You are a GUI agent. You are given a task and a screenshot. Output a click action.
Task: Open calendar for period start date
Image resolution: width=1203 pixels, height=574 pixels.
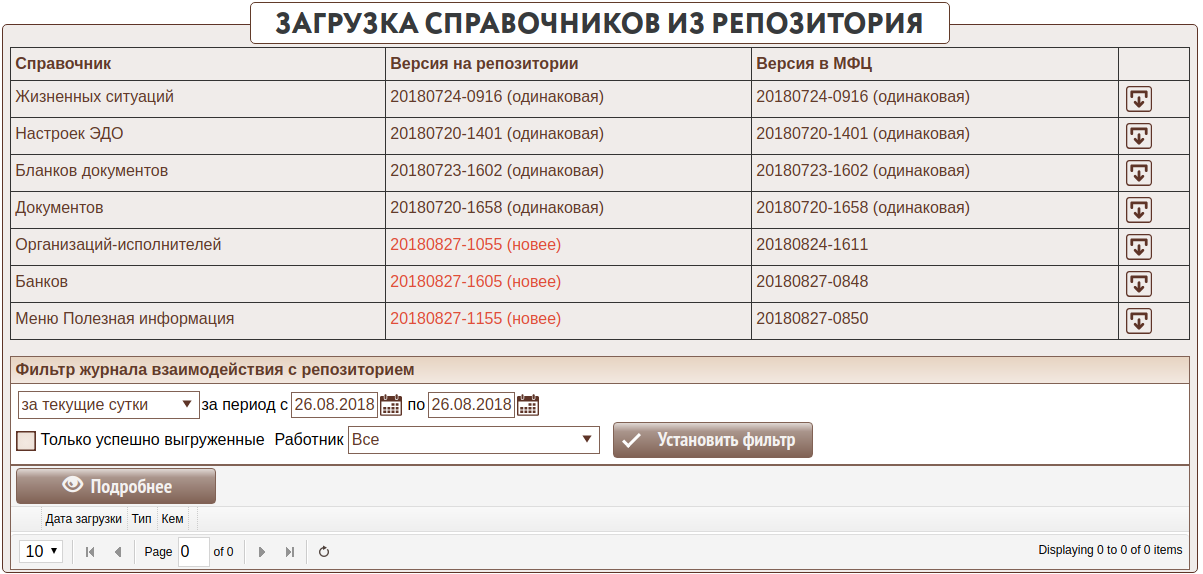click(x=391, y=405)
